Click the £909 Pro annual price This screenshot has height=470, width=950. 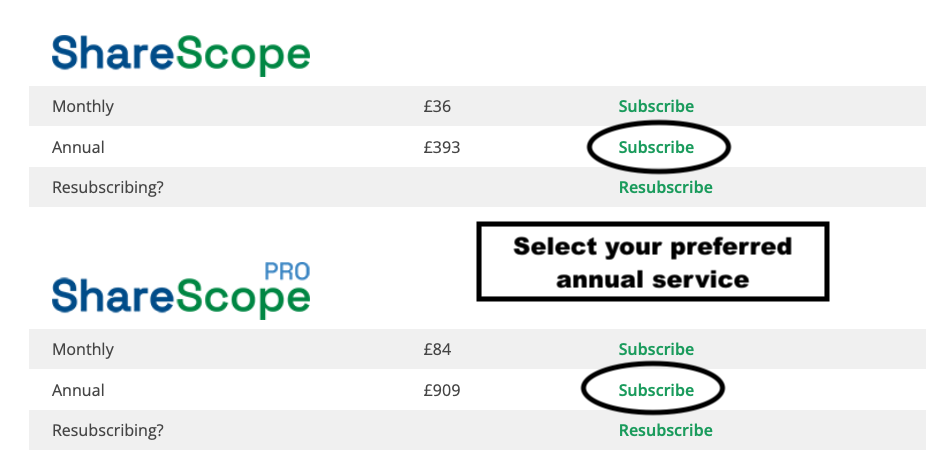[x=441, y=390]
